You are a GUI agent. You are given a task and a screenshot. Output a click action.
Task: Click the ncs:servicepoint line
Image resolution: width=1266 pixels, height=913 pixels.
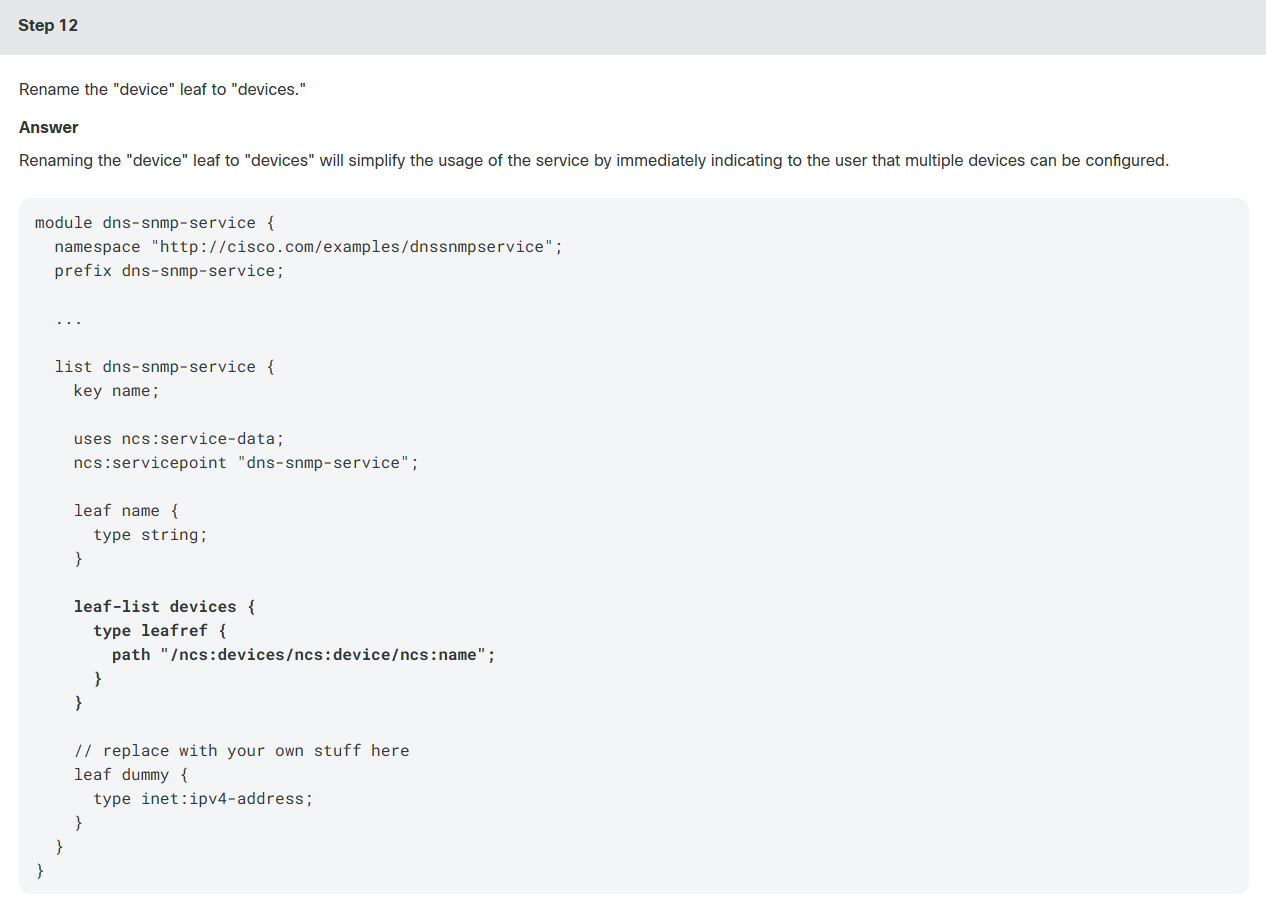coord(246,462)
